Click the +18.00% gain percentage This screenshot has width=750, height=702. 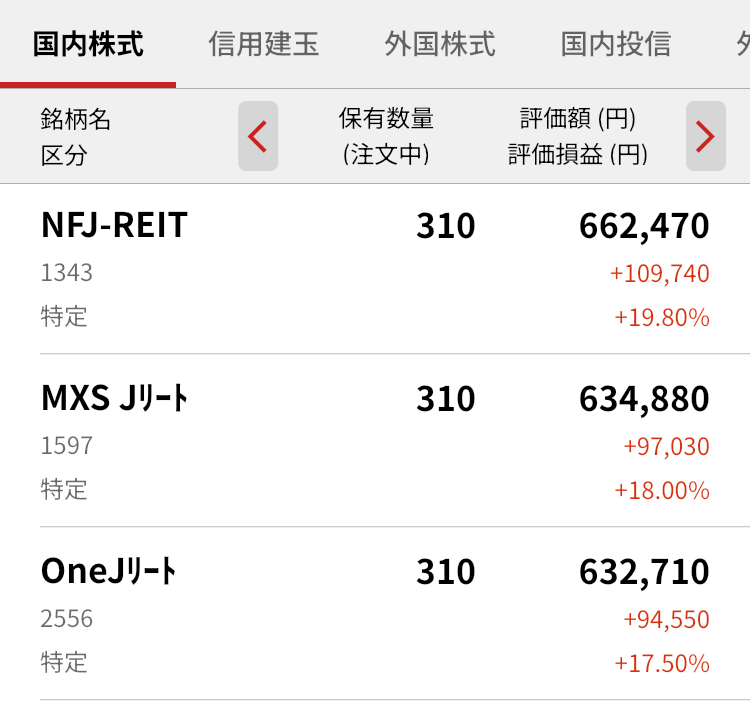pos(661,491)
